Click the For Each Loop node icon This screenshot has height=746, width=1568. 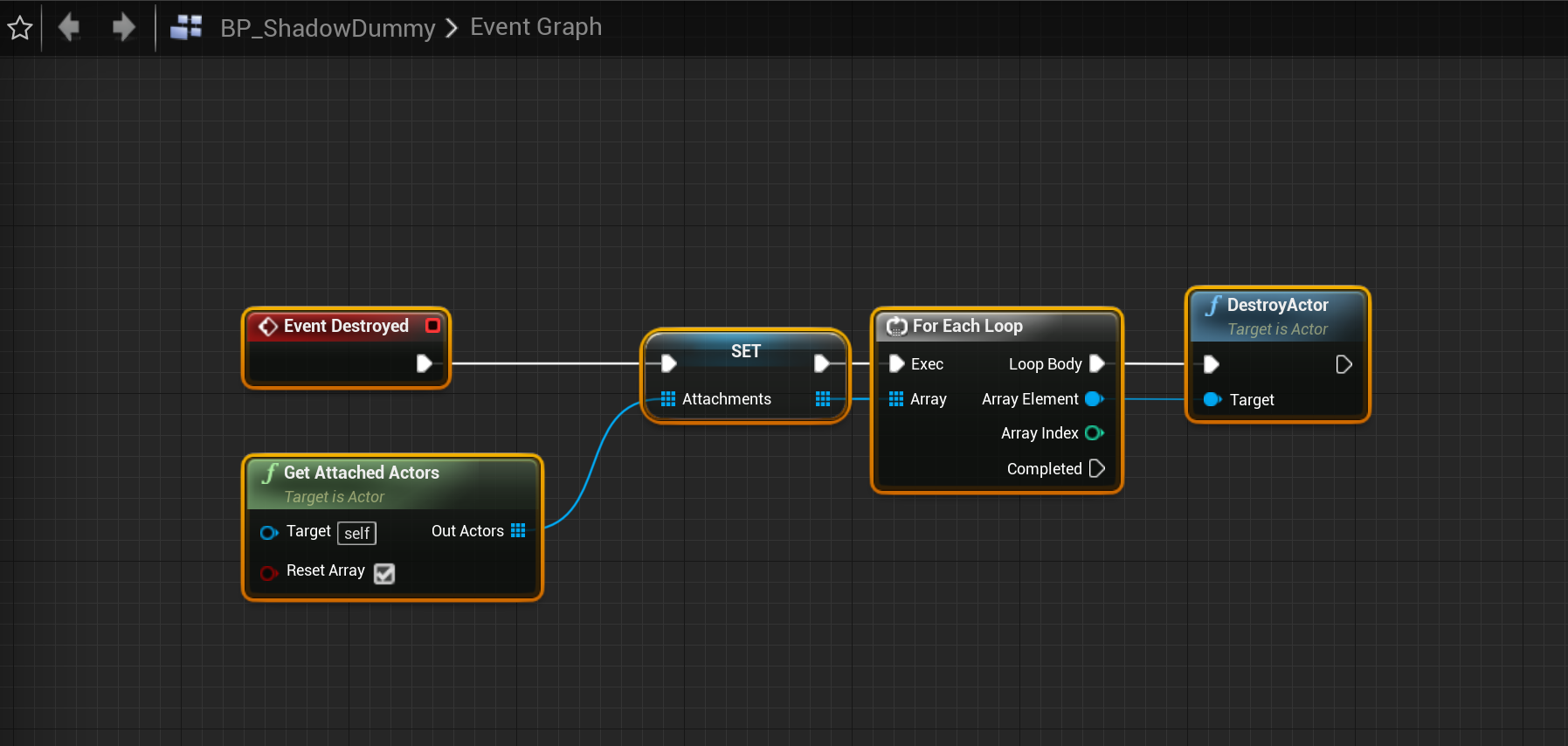click(896, 327)
